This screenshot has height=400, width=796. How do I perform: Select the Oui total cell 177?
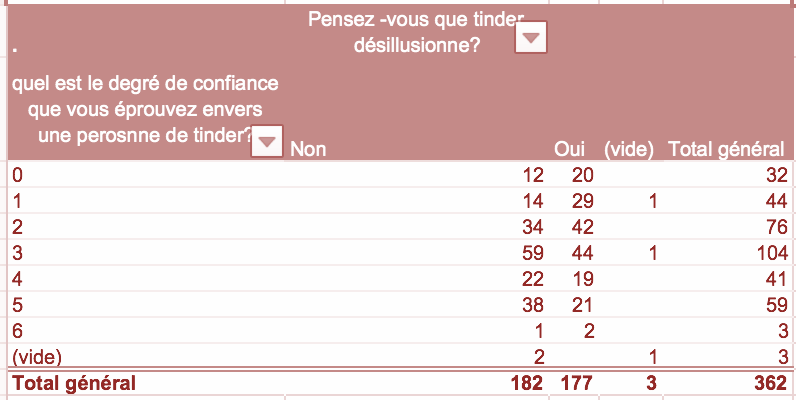[x=577, y=383]
